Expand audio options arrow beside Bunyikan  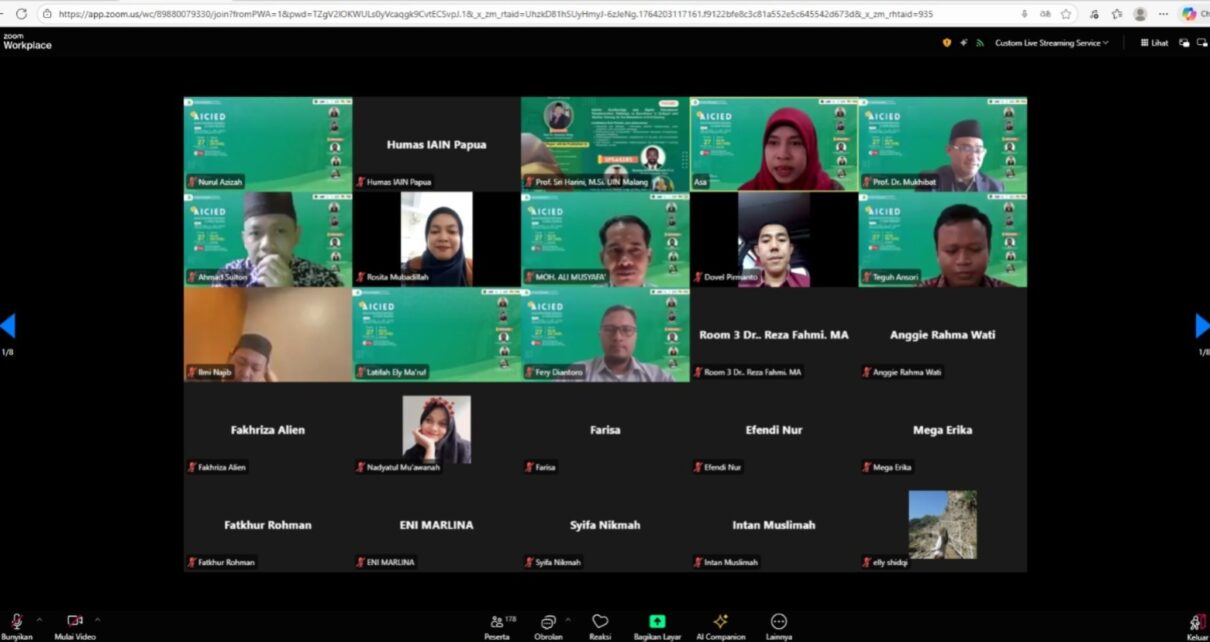[39, 620]
